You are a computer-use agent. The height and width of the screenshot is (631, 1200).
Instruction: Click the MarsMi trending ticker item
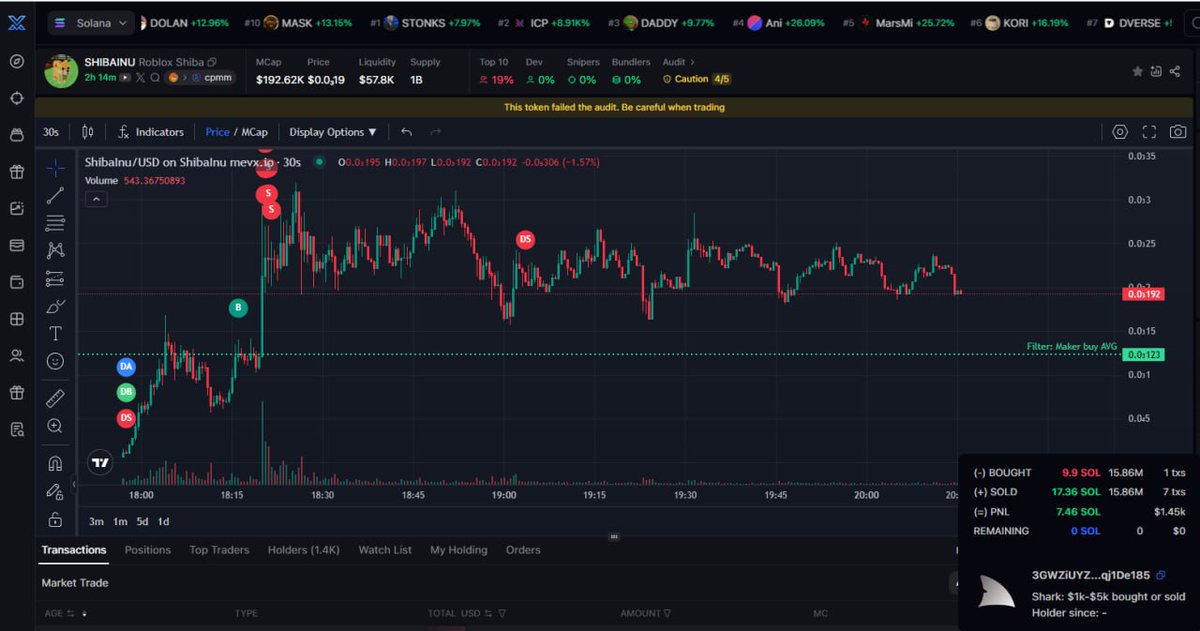[x=899, y=22]
